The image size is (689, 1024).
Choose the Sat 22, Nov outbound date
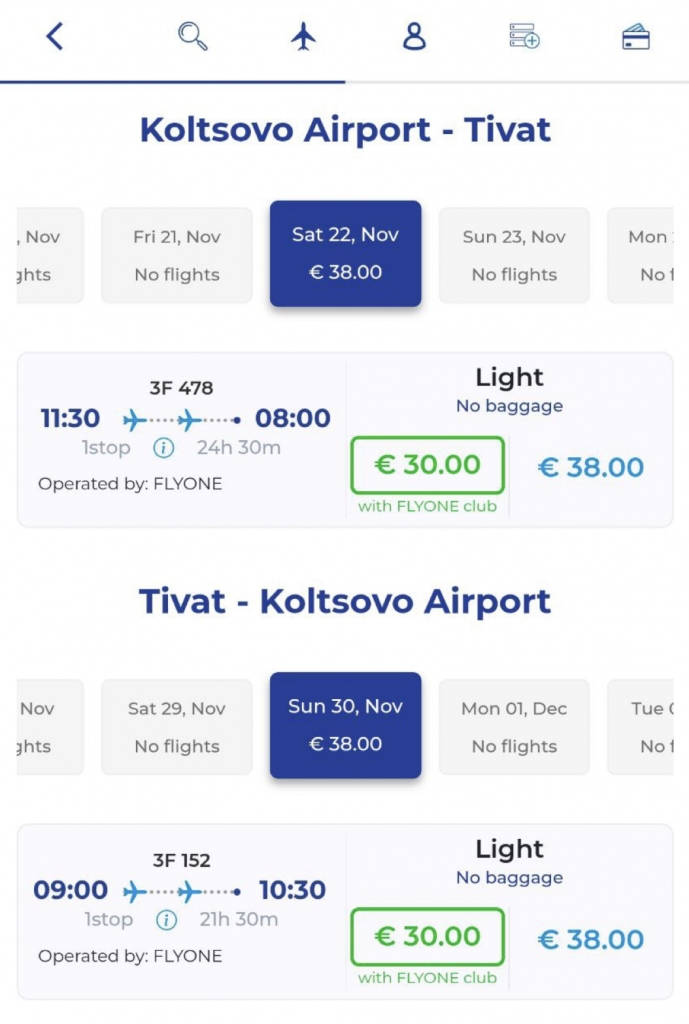345,253
